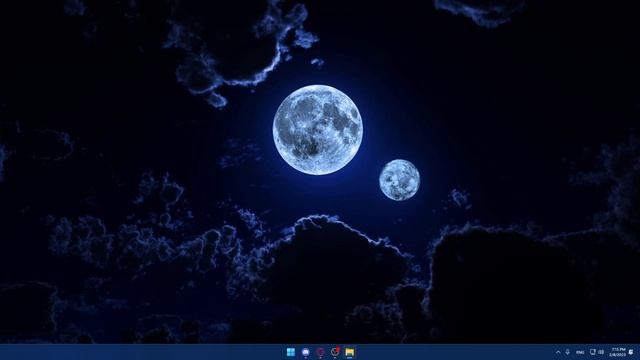The image size is (640, 360).
Task: Open network status tray icon
Action: (x=593, y=352)
